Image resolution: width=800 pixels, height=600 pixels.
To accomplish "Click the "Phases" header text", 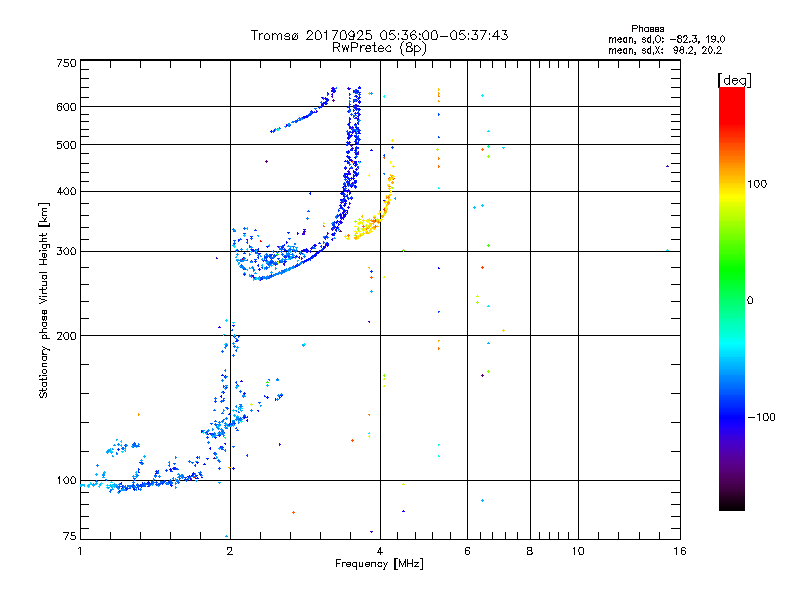I will pos(647,29).
